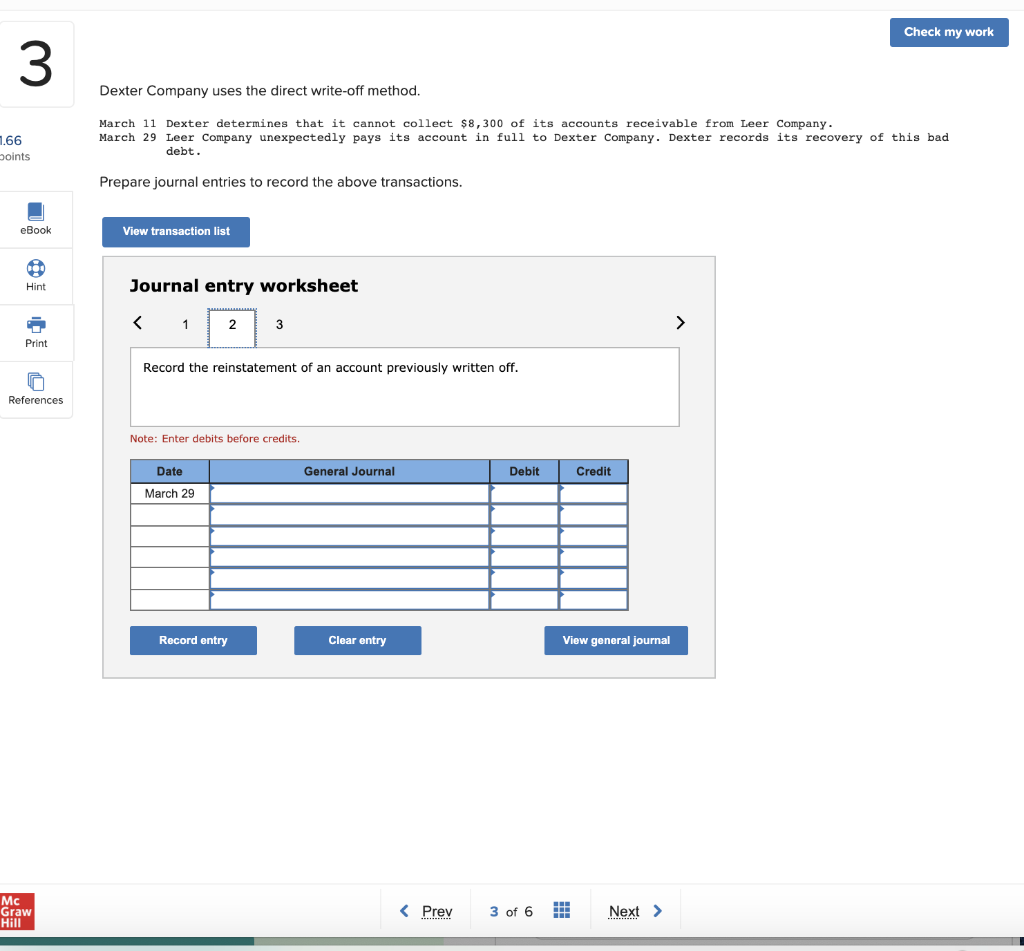1024x951 pixels.
Task: Go to the Next question link
Action: [x=635, y=911]
